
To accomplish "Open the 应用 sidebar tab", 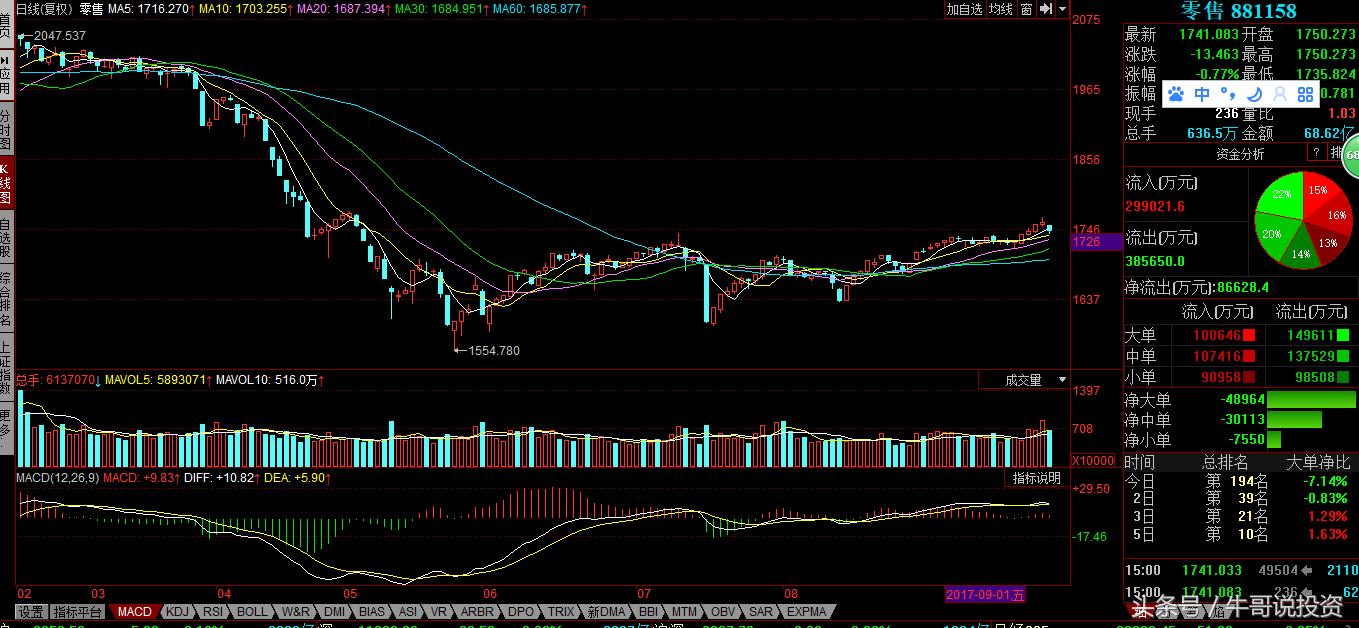I will pos(6,76).
